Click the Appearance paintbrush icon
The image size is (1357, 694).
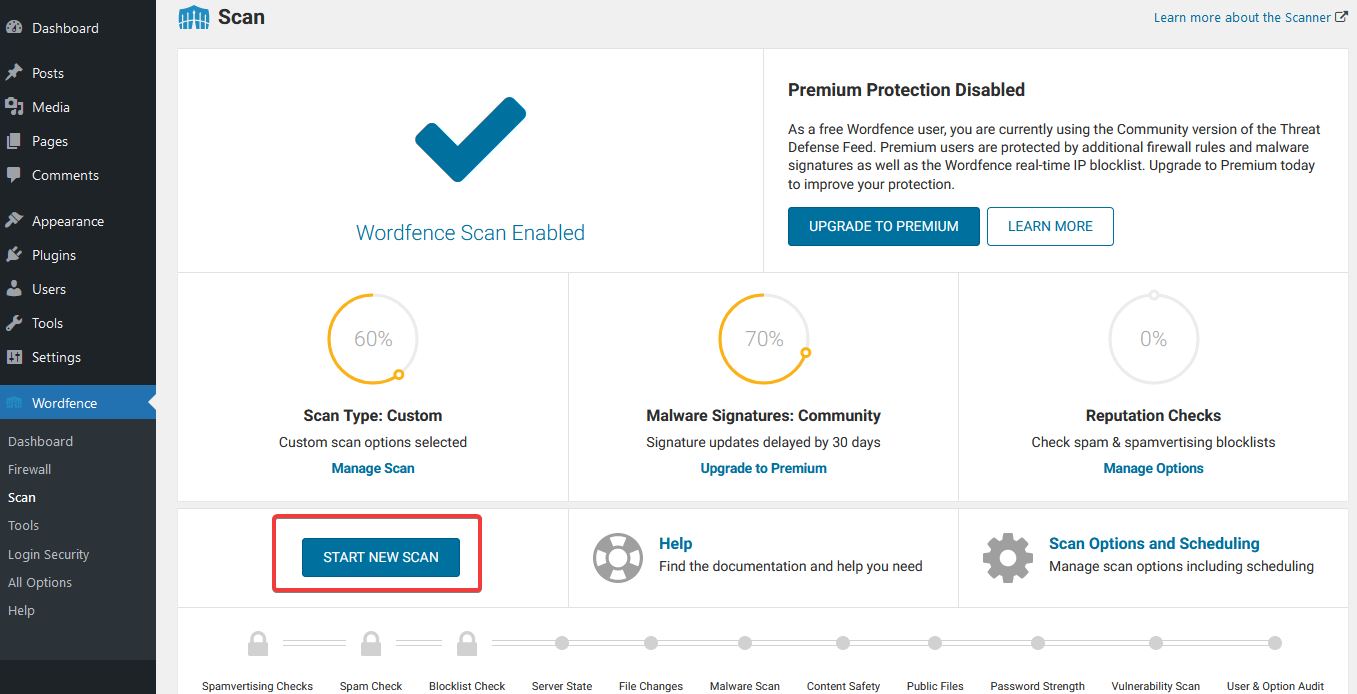14,221
